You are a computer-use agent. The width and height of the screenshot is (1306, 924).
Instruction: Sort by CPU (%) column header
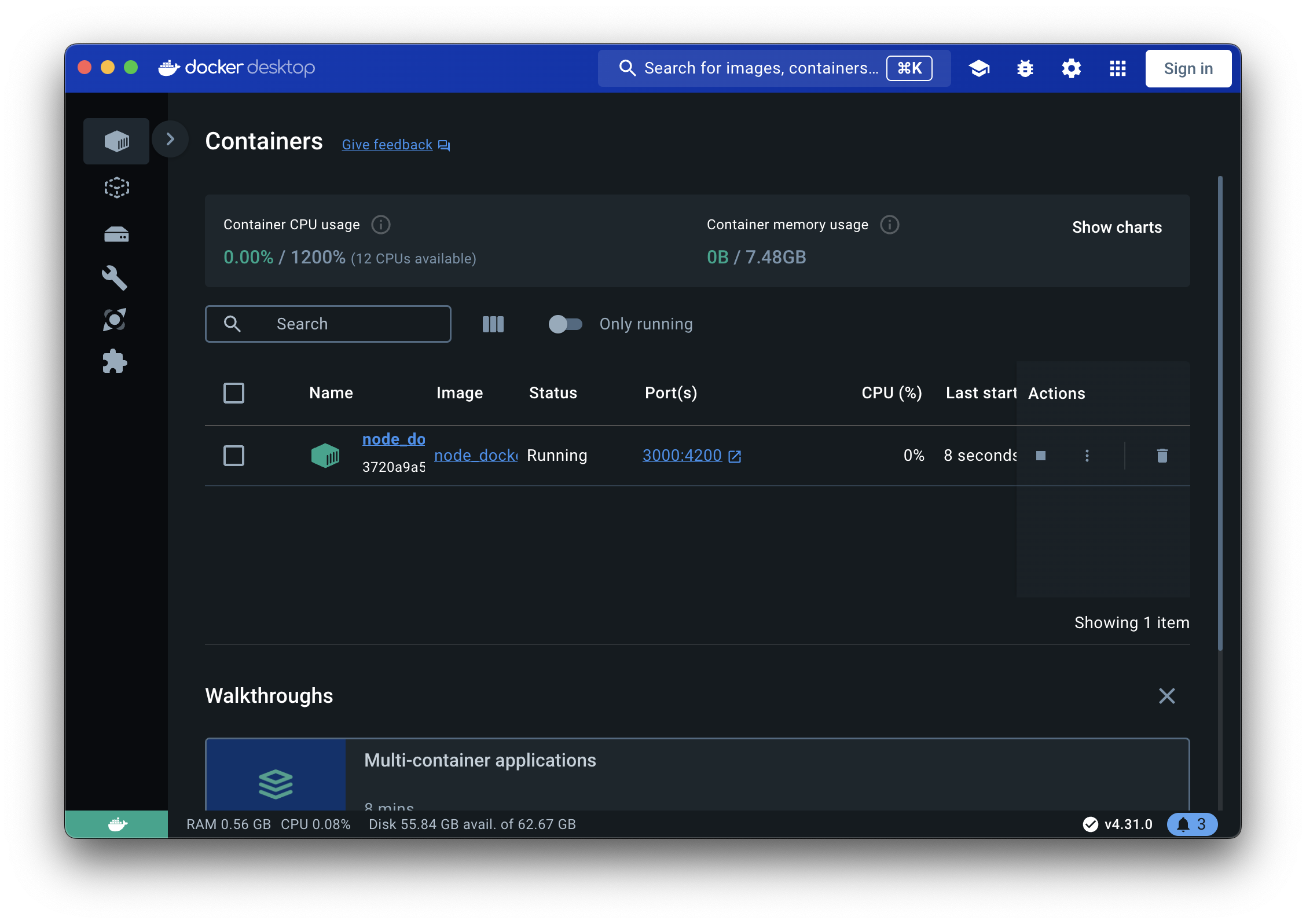pyautogui.click(x=892, y=393)
